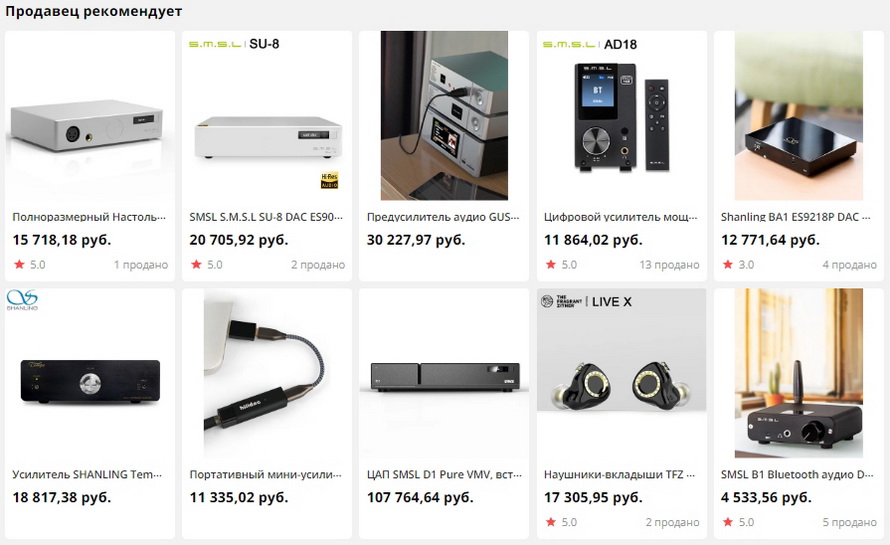Select the black Shanling BA1 box image

799,116
